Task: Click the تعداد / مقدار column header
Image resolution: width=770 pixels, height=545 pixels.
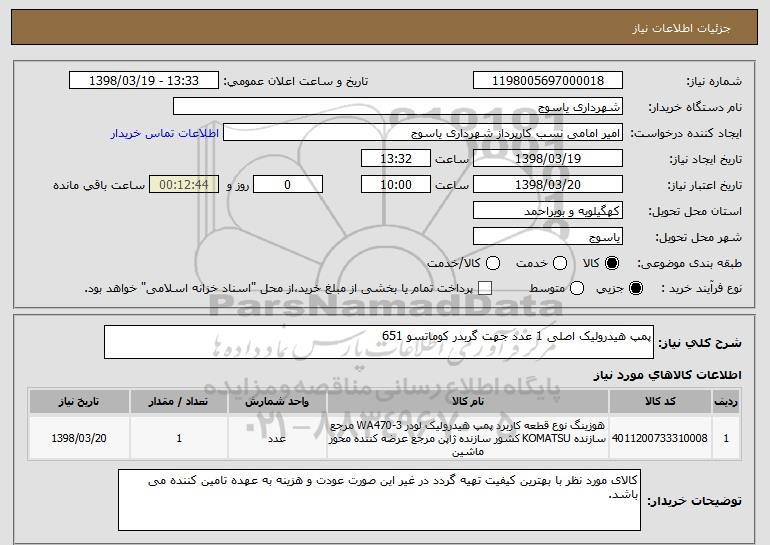Action: click(x=179, y=402)
